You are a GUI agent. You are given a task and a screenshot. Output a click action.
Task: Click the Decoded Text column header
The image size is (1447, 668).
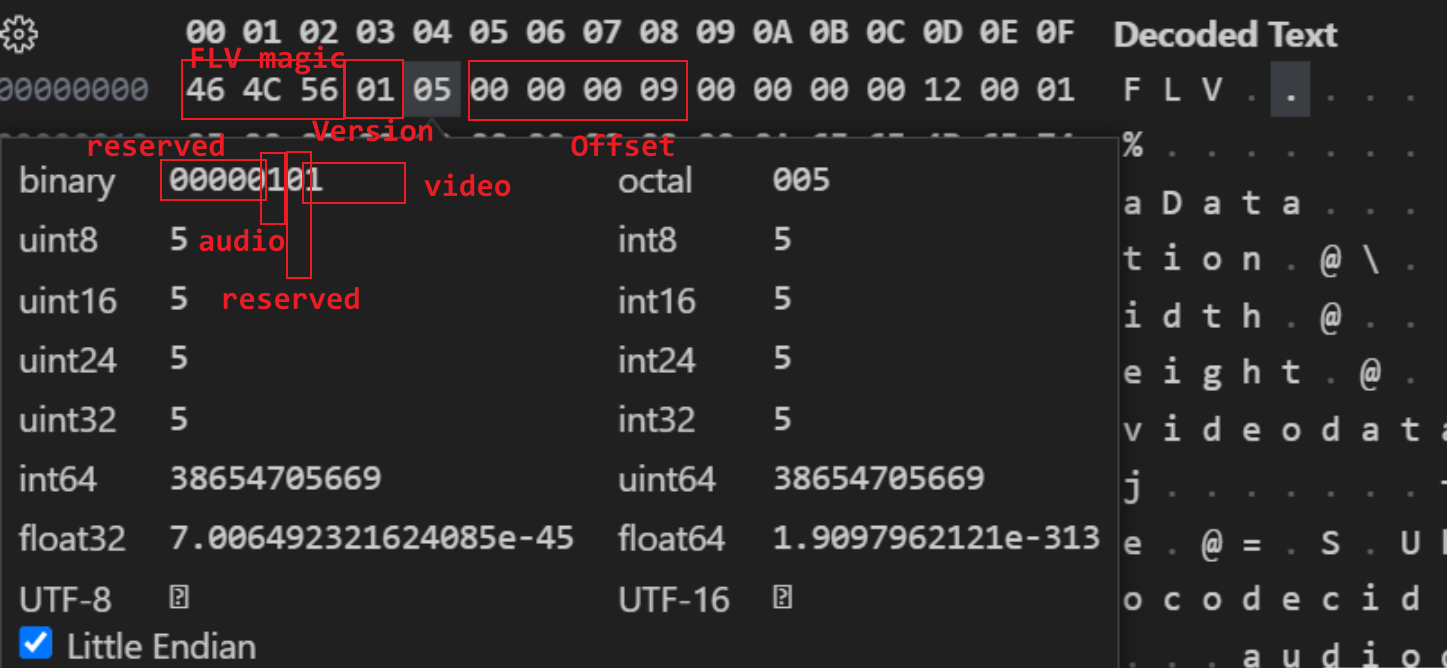point(1225,36)
